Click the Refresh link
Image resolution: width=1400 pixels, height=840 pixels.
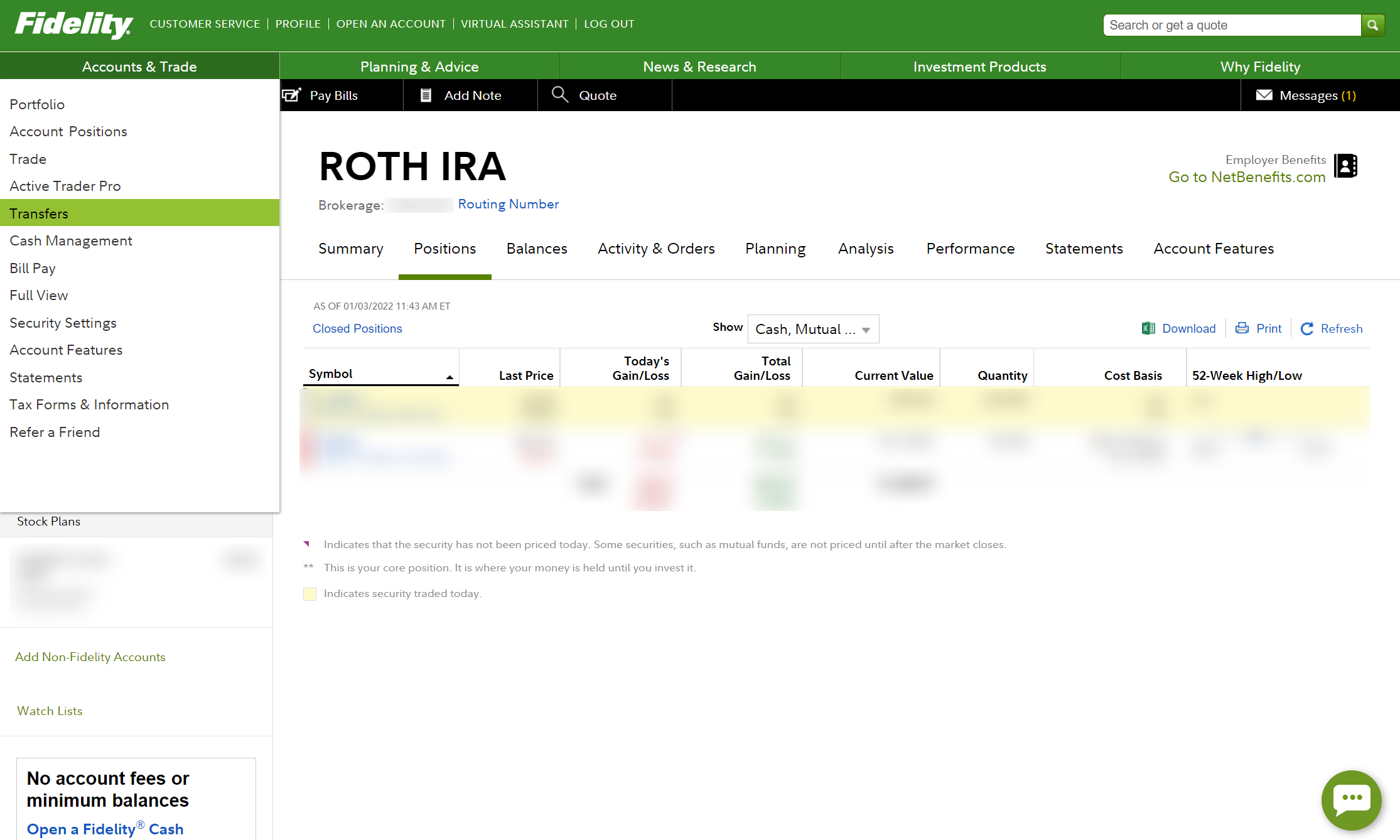pyautogui.click(x=1341, y=328)
